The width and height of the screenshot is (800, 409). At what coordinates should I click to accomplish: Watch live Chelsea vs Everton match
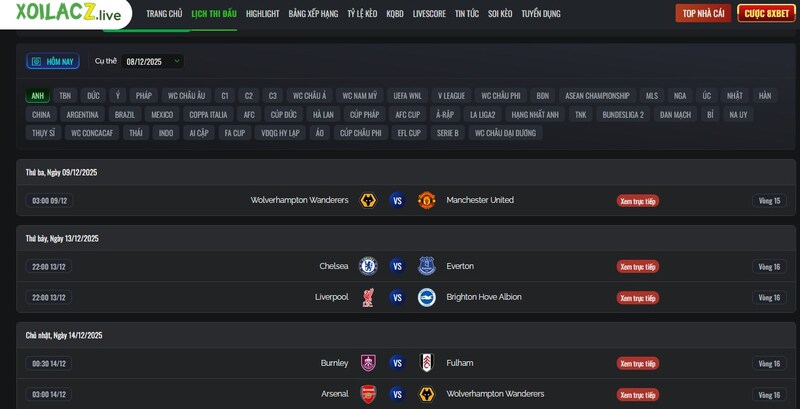[x=637, y=267]
